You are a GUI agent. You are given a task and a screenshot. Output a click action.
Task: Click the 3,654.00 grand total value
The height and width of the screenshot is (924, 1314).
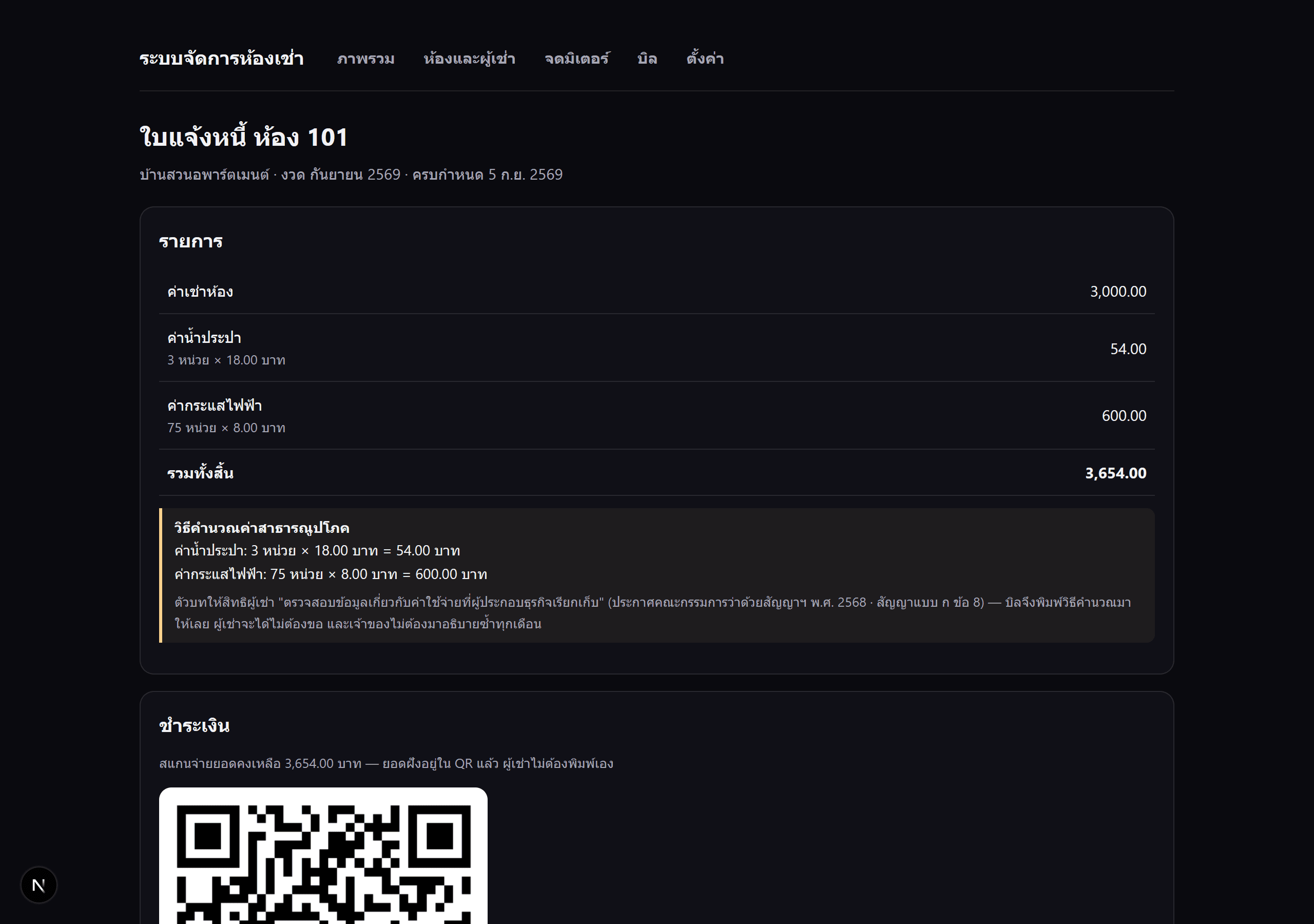point(1115,473)
